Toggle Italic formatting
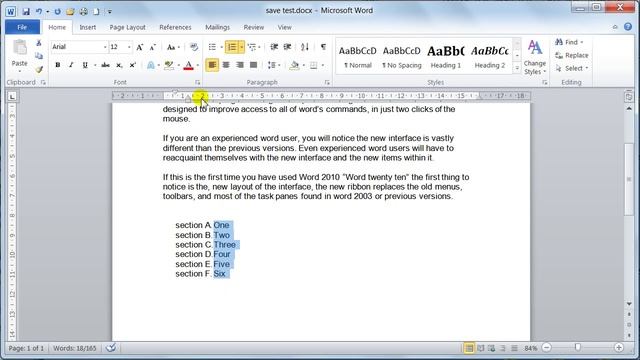640x360 pixels. 71,65
